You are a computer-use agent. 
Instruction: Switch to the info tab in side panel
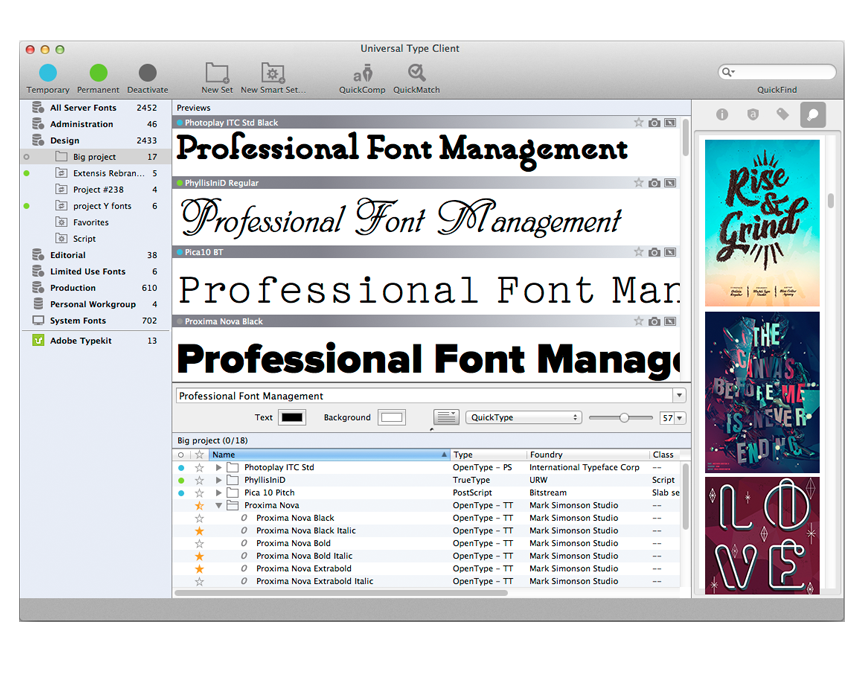click(721, 115)
